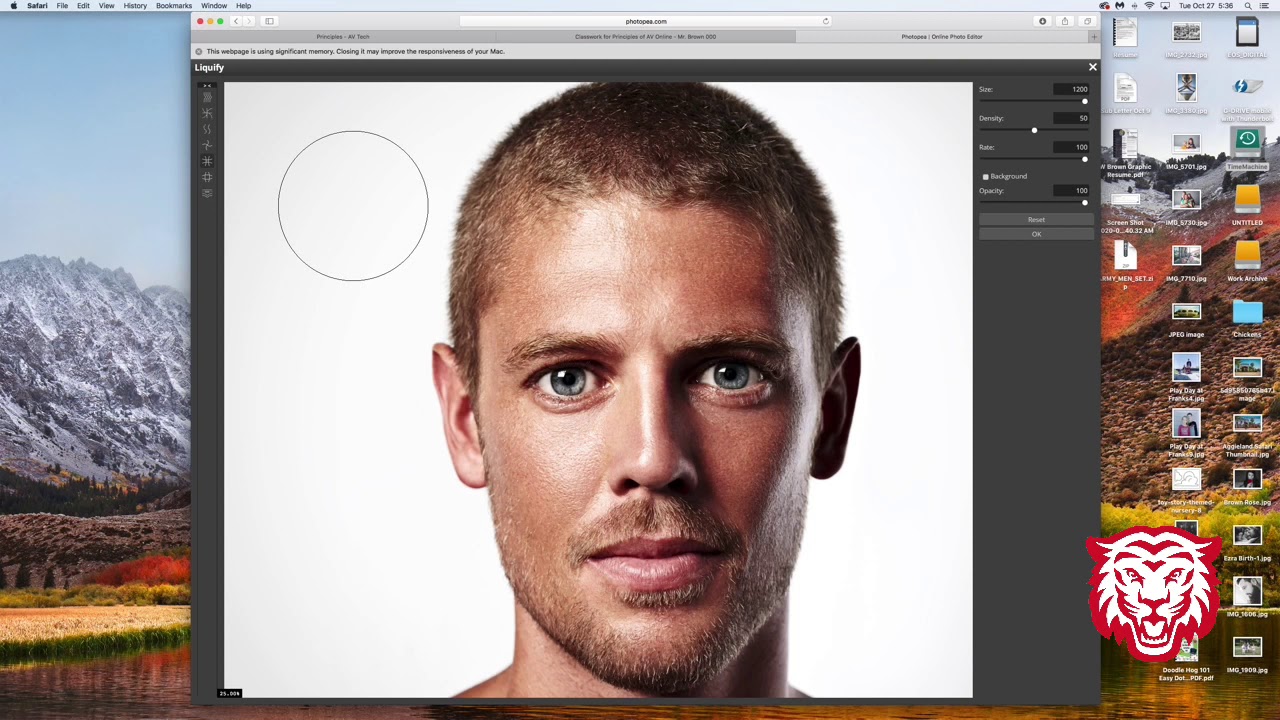Select IMG_7710.jpg on desktop
Screen dimensions: 1280x720
click(x=1186, y=263)
